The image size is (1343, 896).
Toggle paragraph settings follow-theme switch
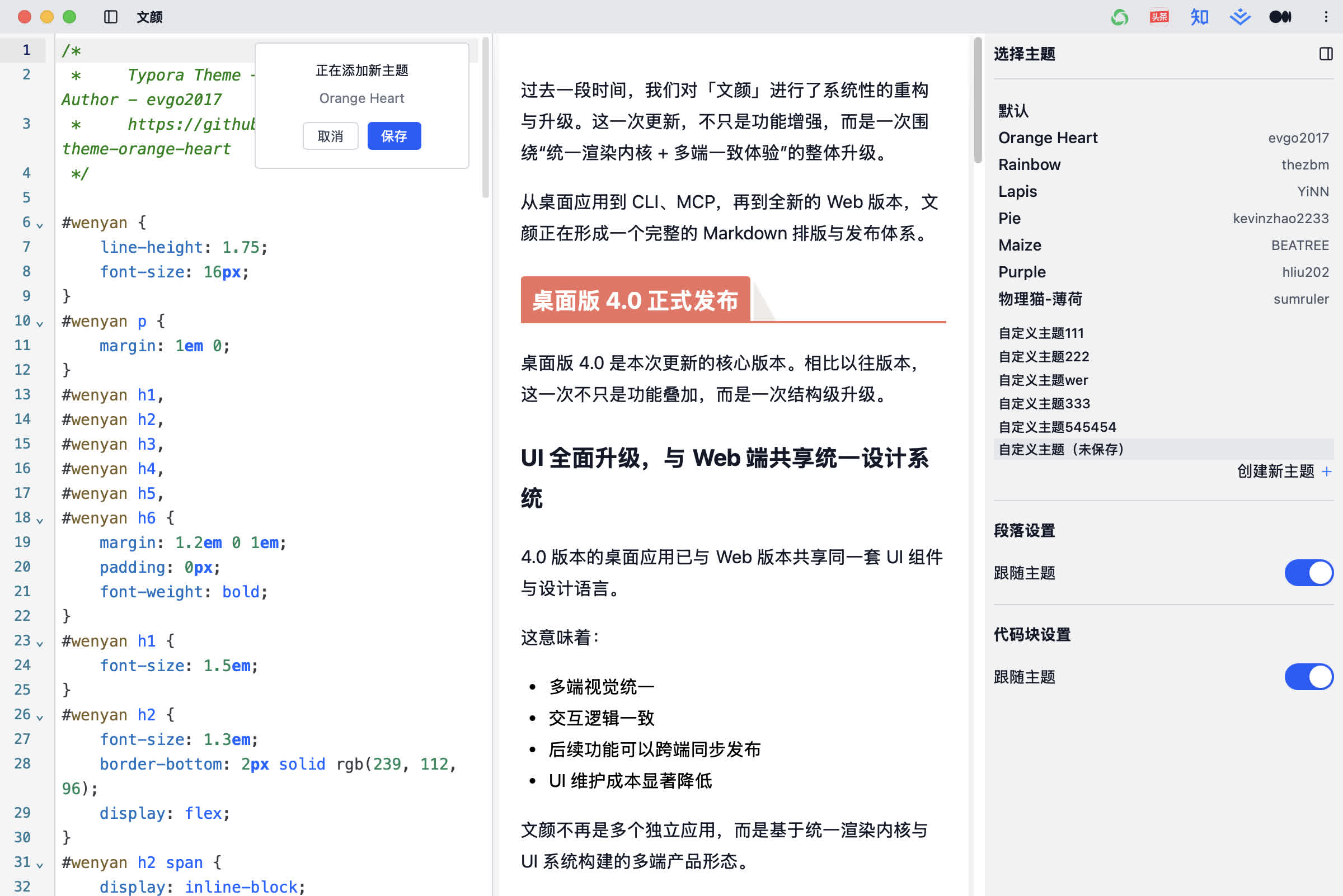[x=1308, y=573]
